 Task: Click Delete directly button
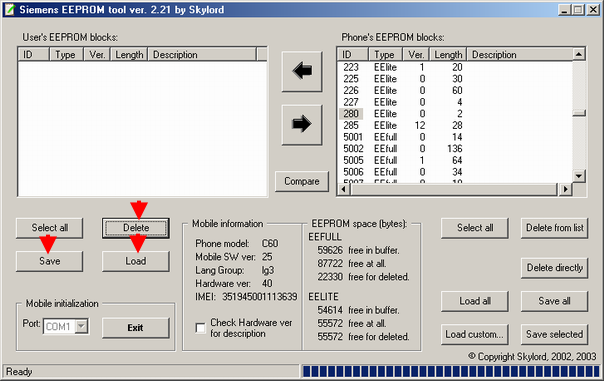(x=555, y=268)
